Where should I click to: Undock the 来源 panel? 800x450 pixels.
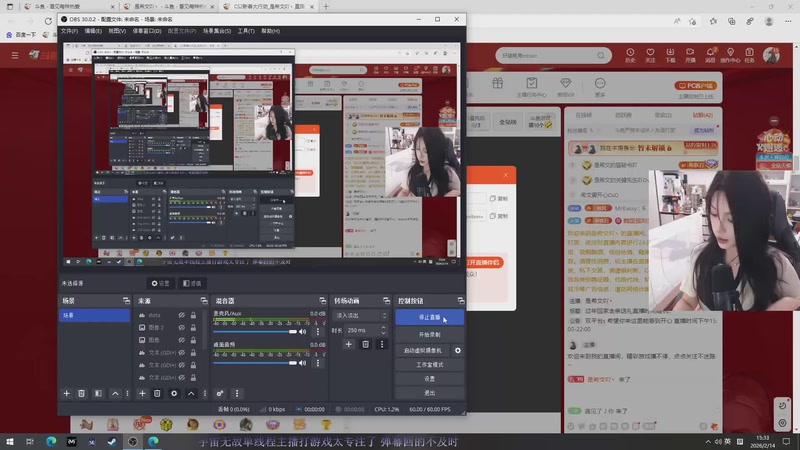click(204, 301)
